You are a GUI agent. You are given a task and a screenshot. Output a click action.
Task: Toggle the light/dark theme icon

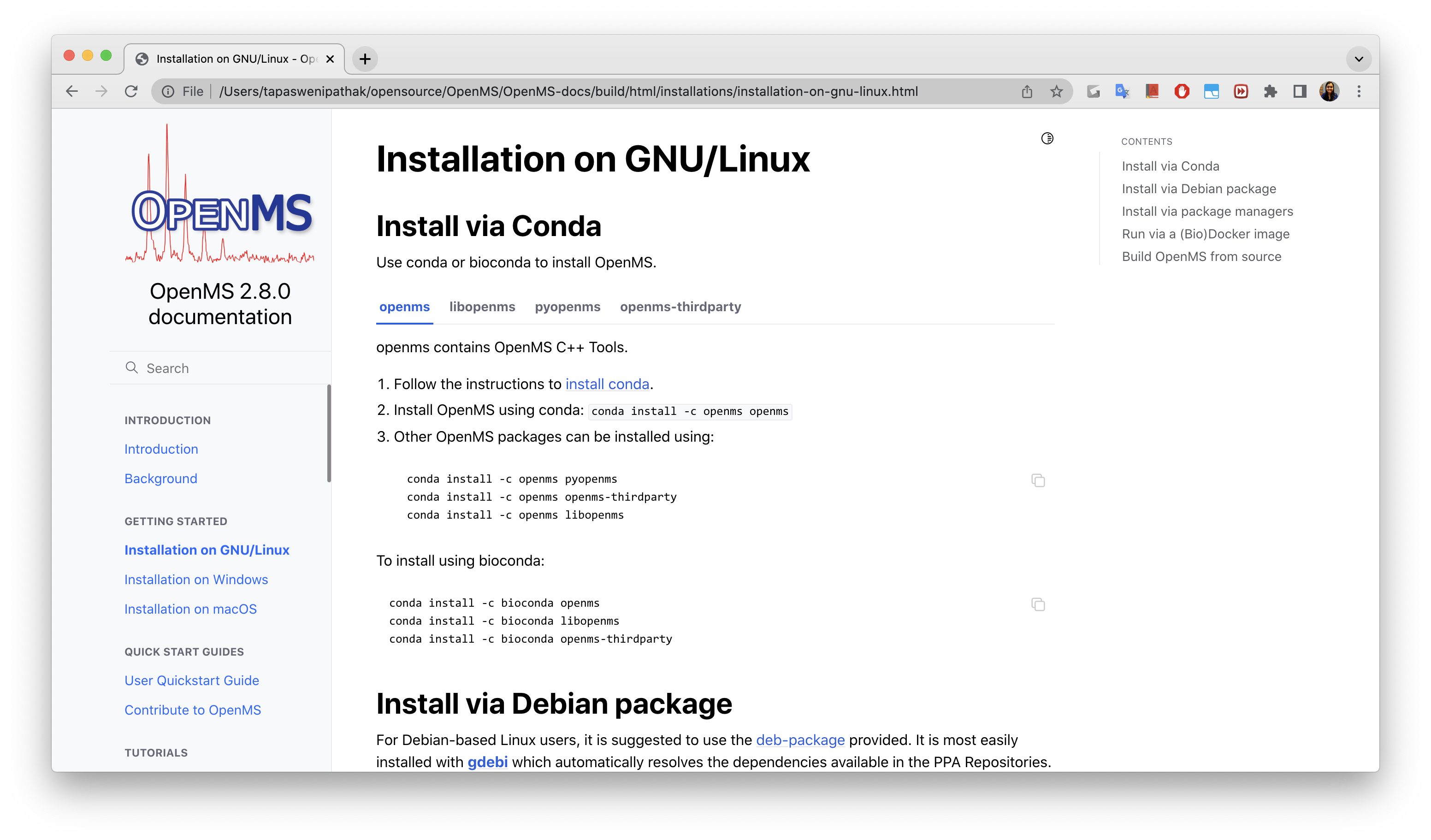point(1047,138)
